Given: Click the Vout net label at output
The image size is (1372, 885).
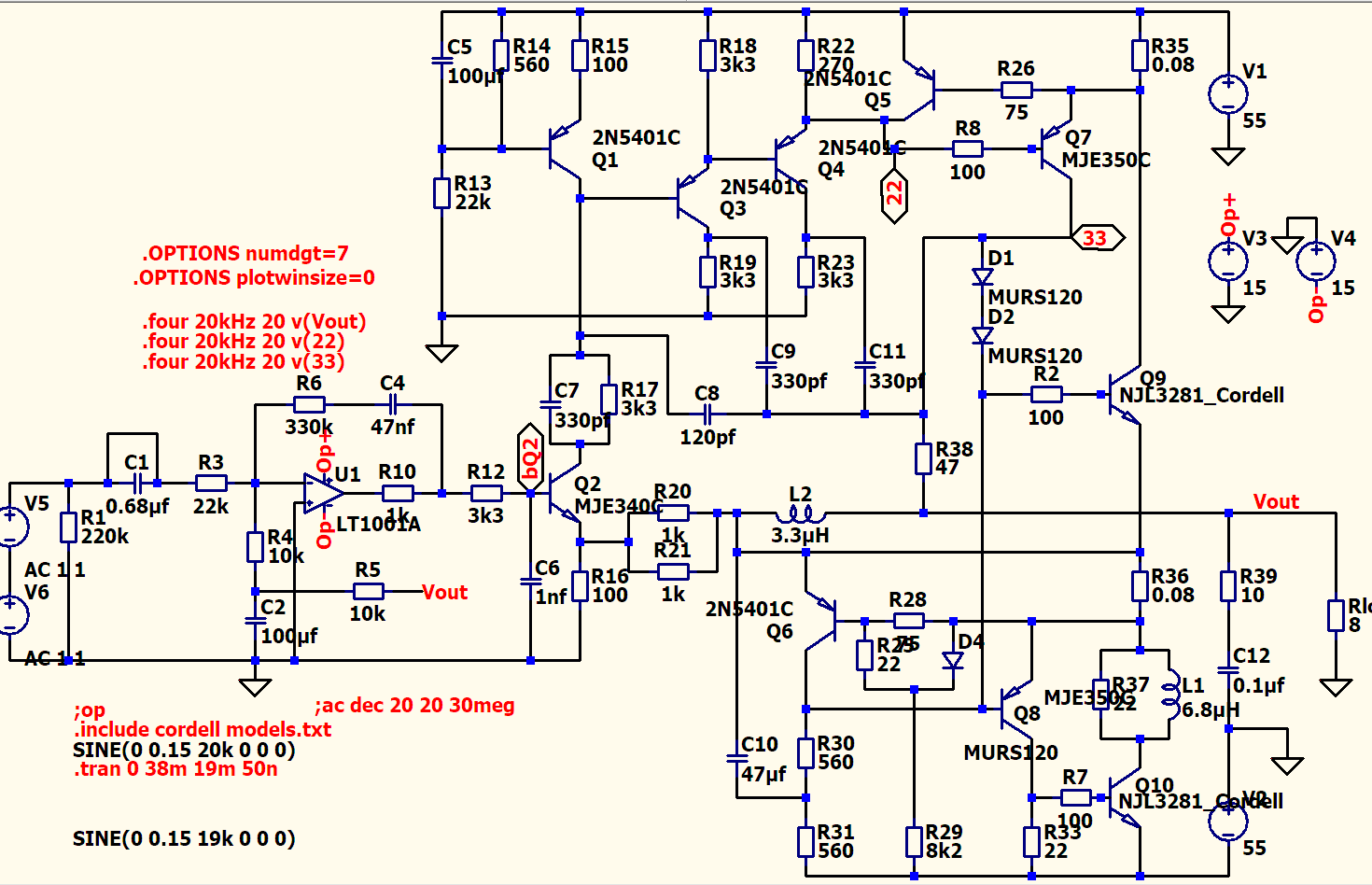Looking at the screenshot, I should point(1276,501).
